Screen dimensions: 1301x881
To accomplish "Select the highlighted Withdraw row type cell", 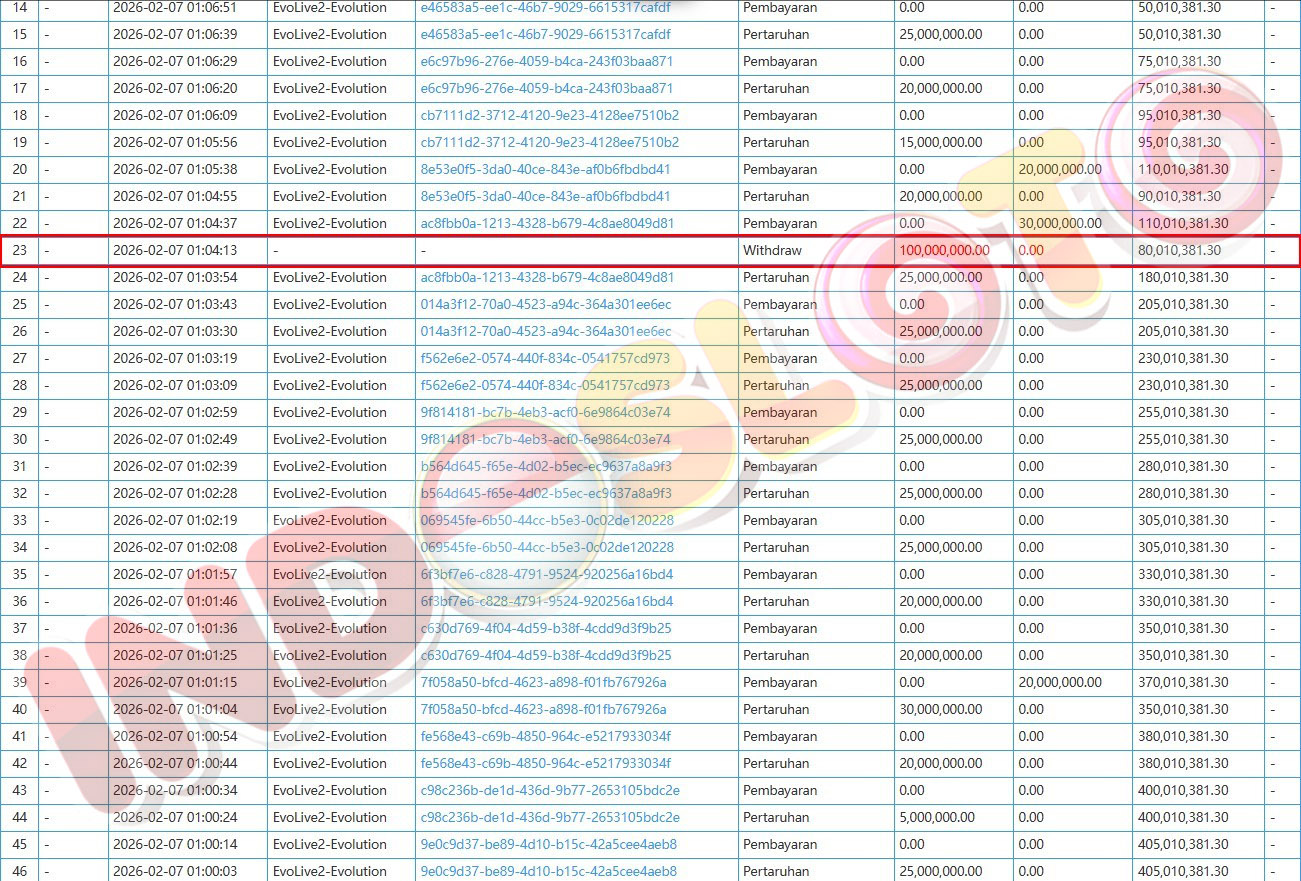I will pyautogui.click(x=772, y=250).
